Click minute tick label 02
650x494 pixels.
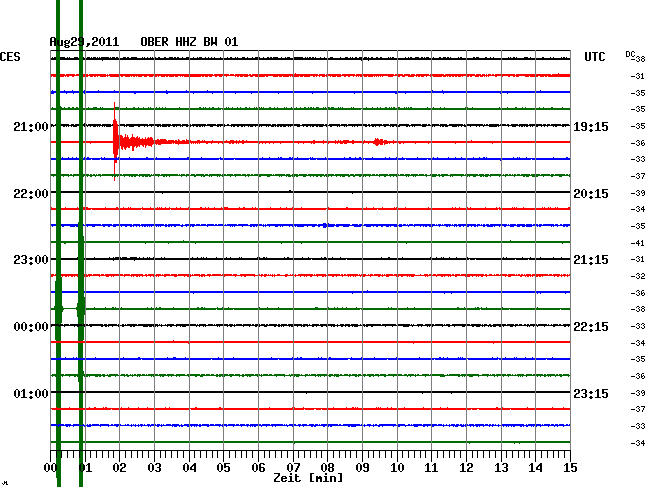coord(119,468)
